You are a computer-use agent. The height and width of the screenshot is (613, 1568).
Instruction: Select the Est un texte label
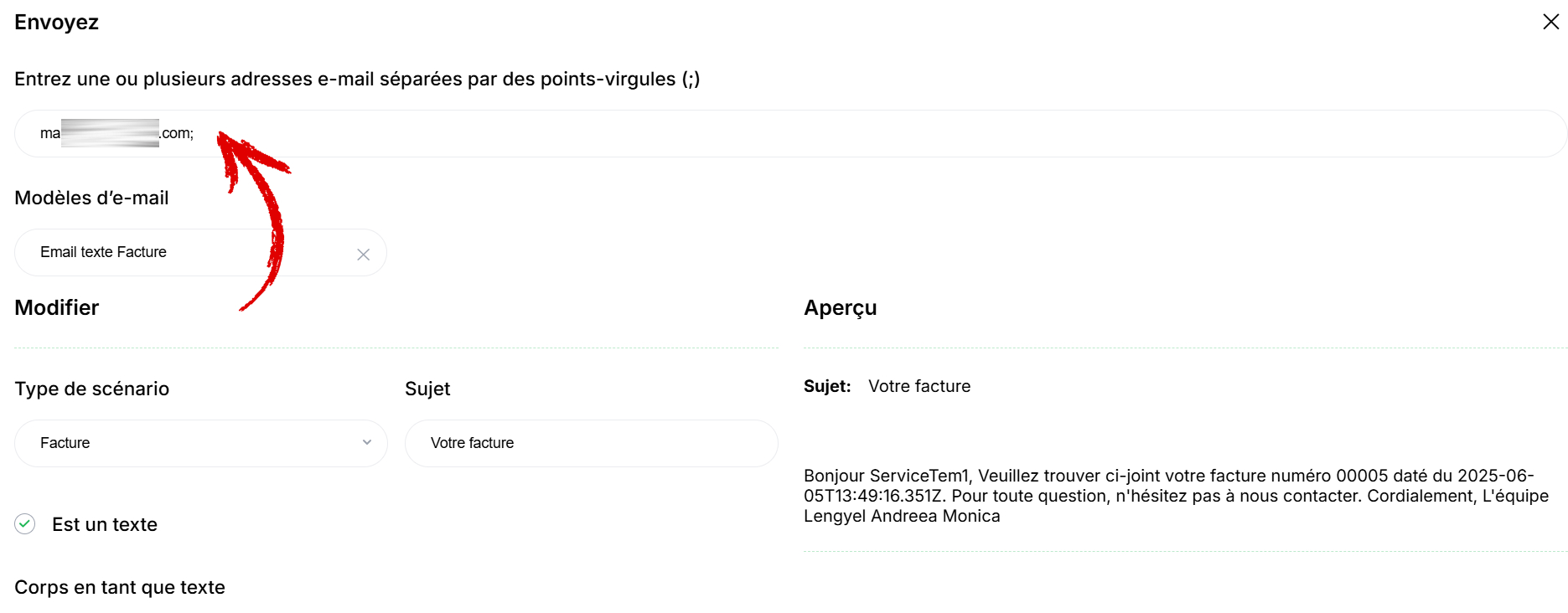(x=105, y=524)
